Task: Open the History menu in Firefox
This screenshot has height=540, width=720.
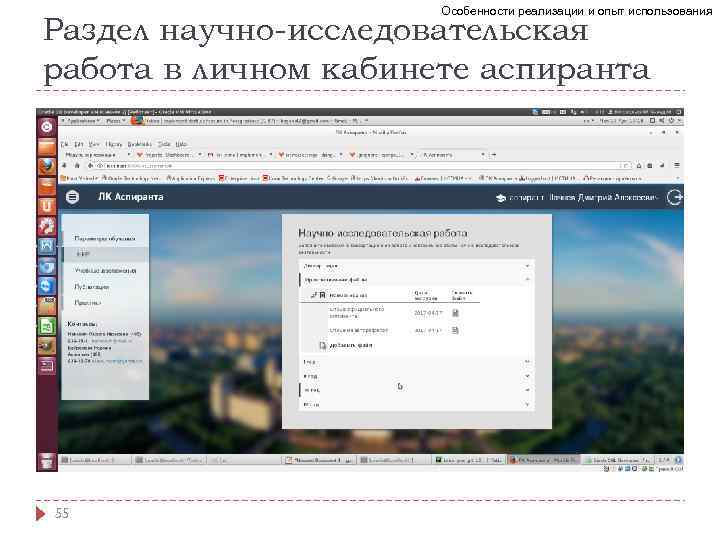Action: click(x=114, y=144)
